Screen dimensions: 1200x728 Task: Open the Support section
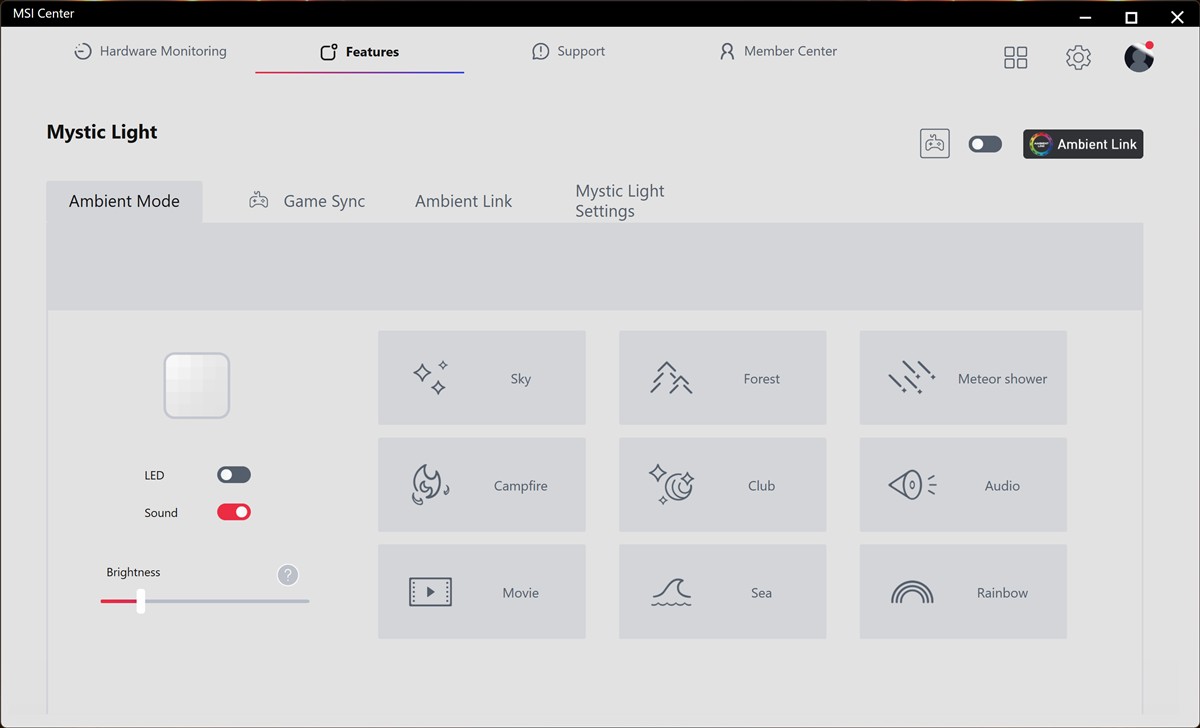[568, 52]
